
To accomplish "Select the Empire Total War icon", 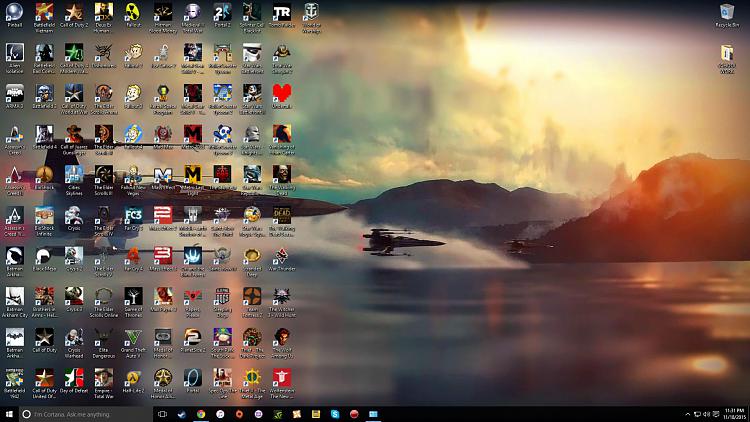I will (x=103, y=384).
